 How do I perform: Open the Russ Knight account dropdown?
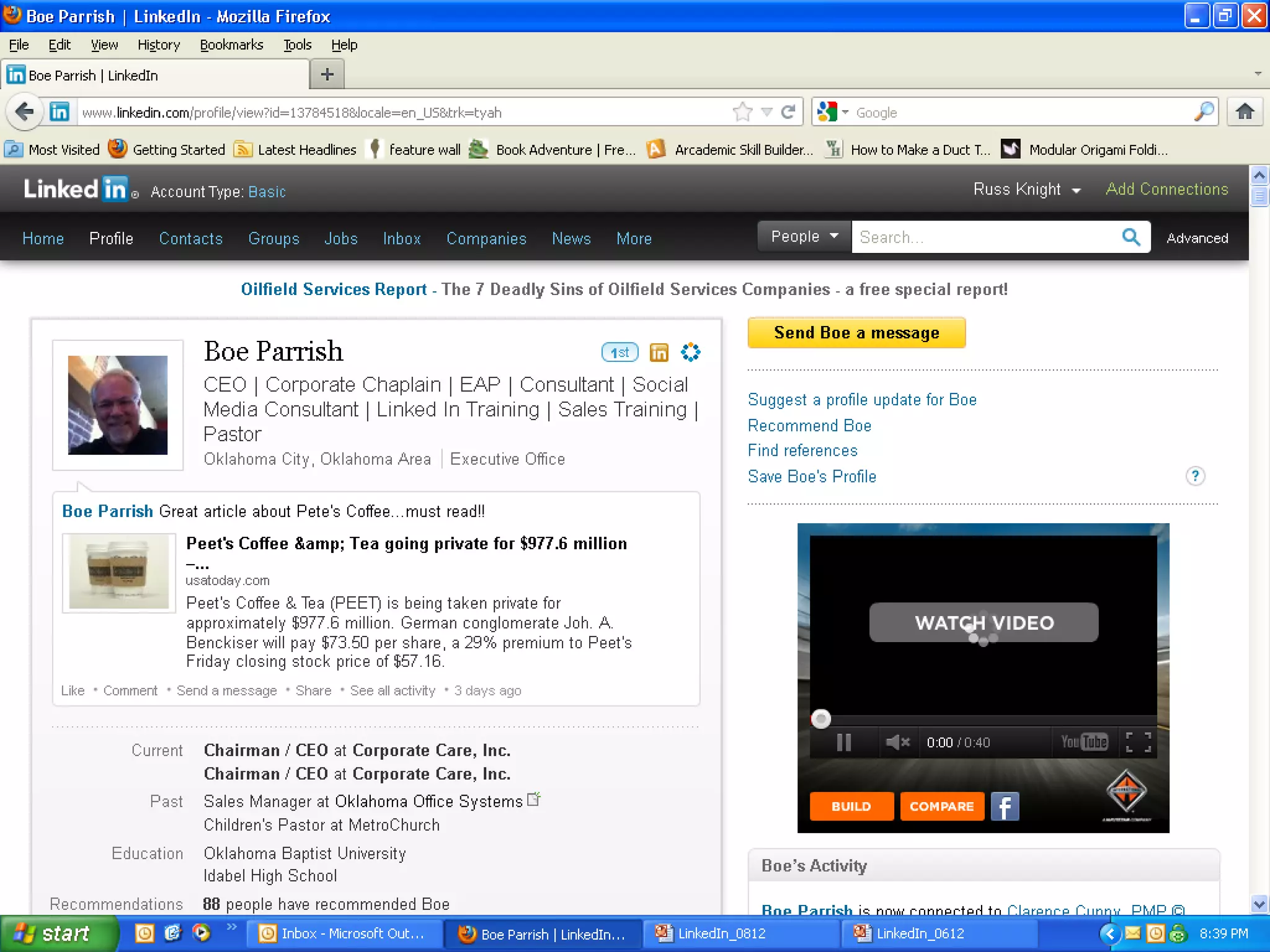click(1027, 190)
